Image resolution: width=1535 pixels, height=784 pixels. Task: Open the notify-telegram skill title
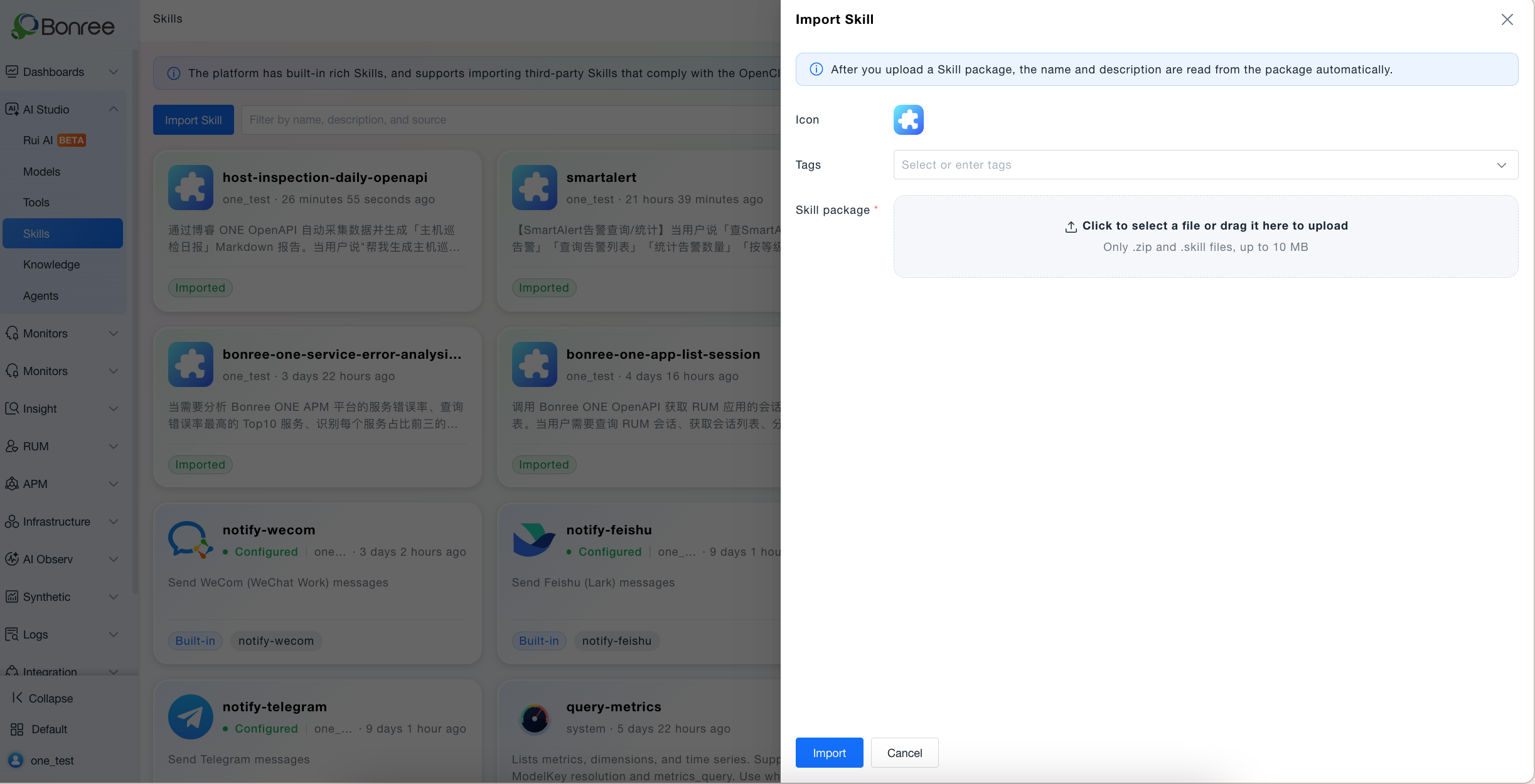(274, 707)
